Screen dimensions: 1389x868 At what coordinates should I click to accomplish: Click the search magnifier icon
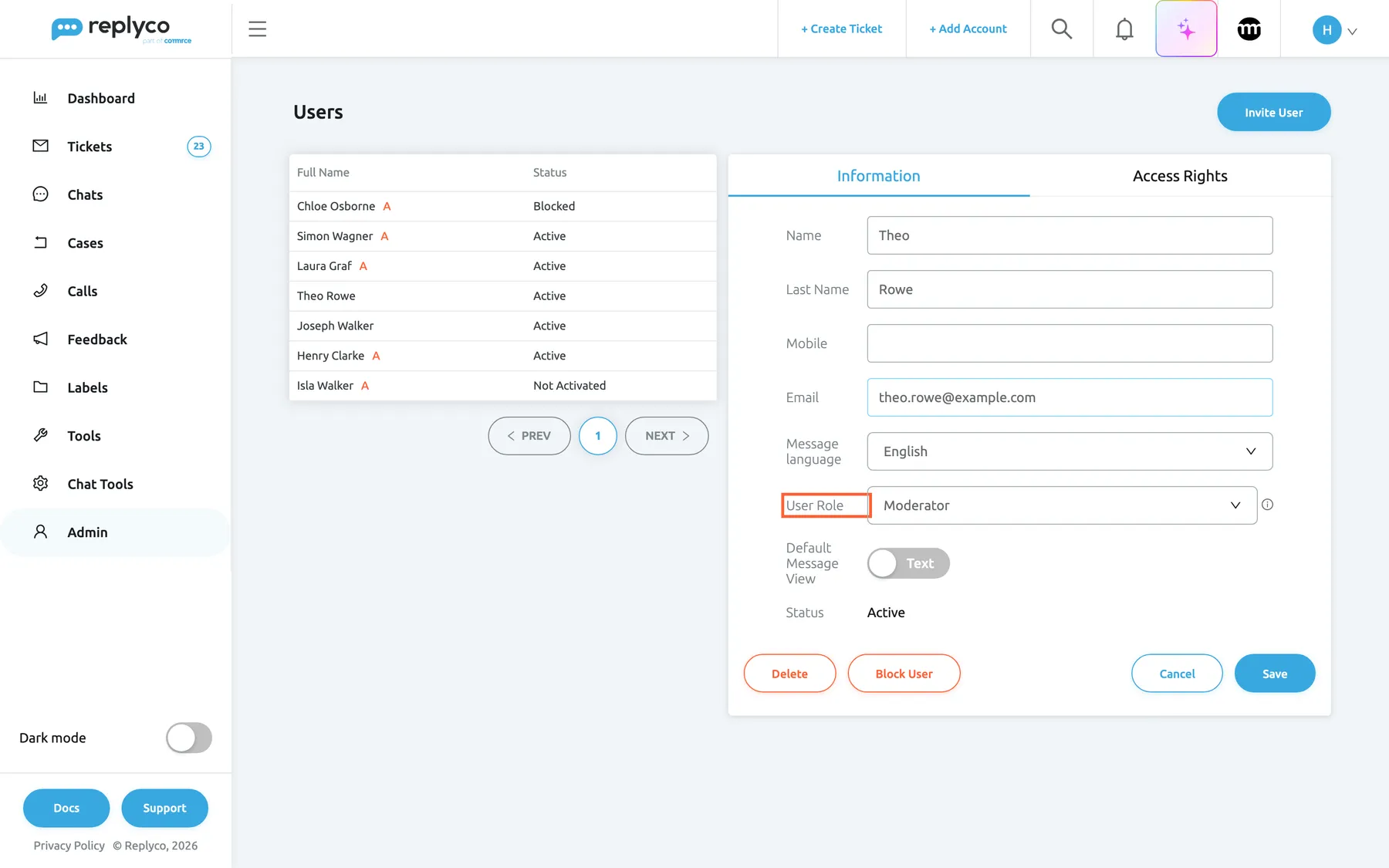tap(1062, 29)
